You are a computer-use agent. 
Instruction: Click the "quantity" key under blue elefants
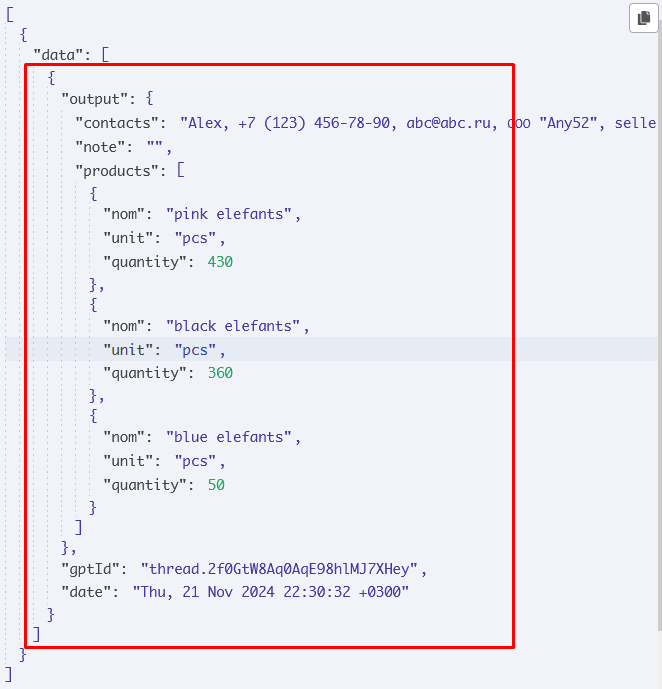click(145, 485)
